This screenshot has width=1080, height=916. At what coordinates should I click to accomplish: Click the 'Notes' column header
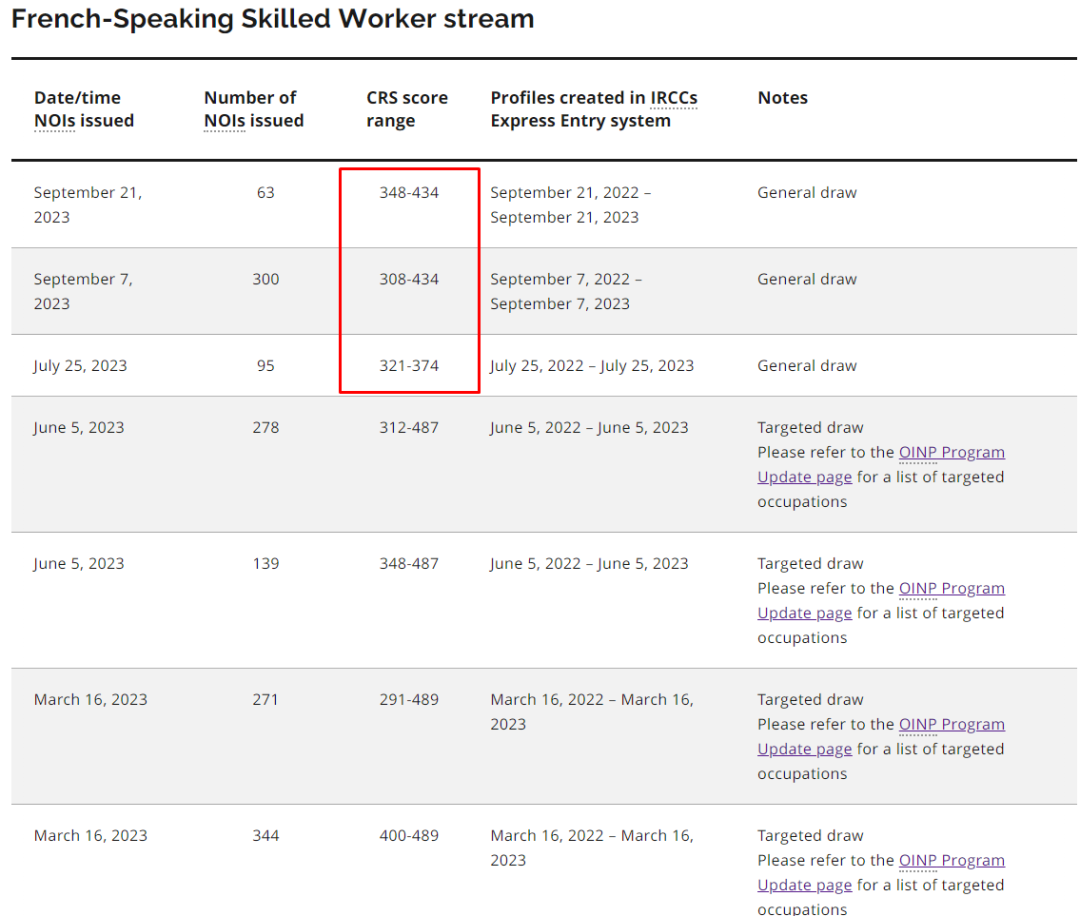782,98
